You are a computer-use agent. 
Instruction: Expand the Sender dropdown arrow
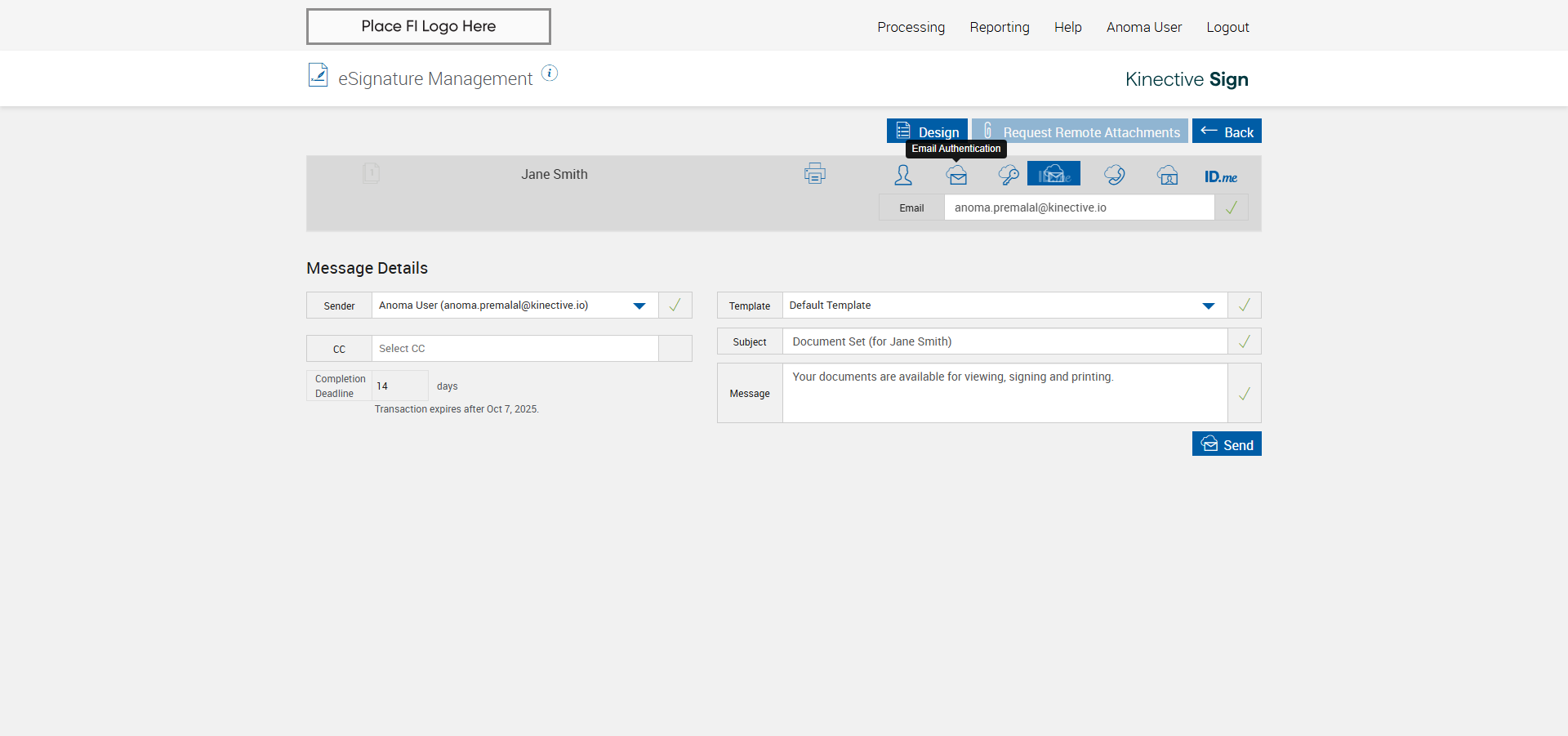[x=639, y=306]
